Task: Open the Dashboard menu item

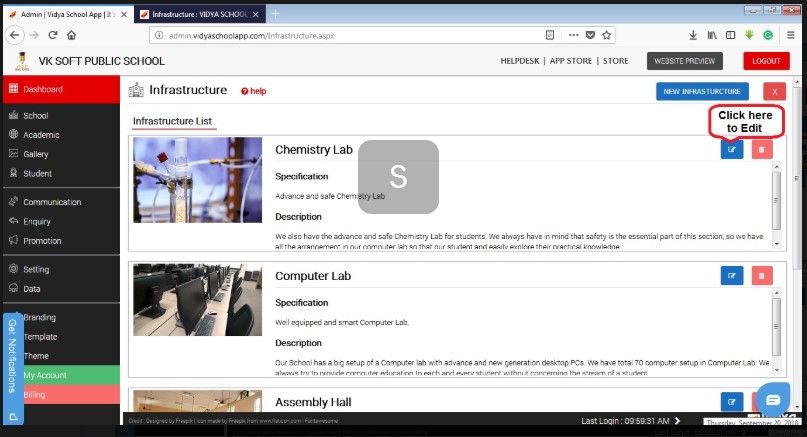Action: tap(61, 89)
